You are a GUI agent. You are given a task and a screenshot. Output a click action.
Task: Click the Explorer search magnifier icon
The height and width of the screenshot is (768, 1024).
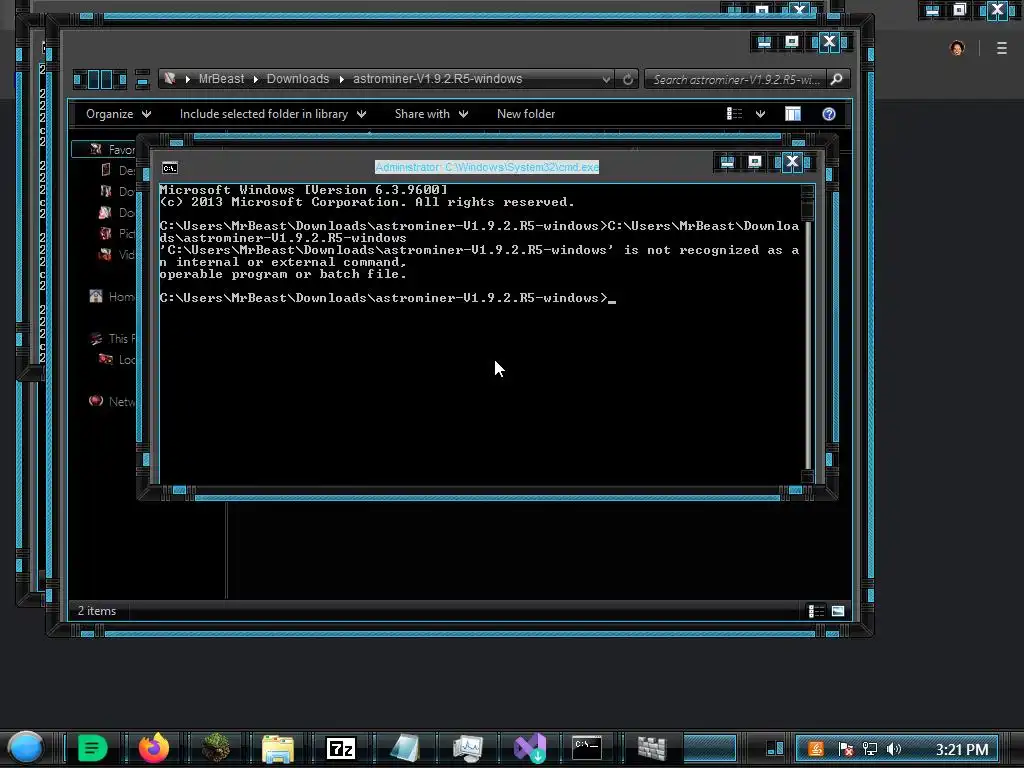(x=837, y=79)
